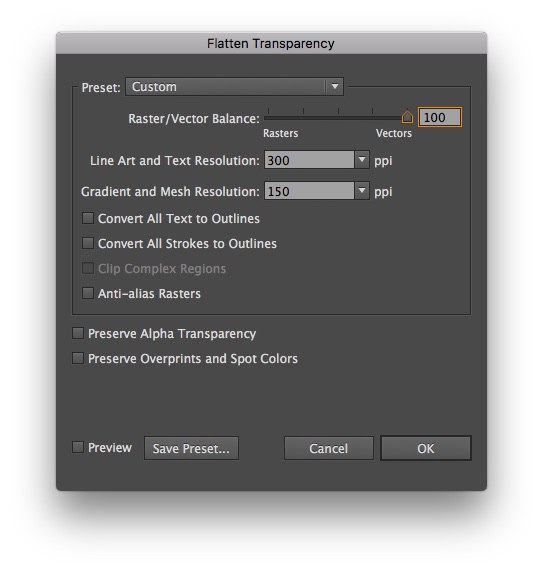
Task: Expand the Gradient and Mesh Resolution arrow
Action: (362, 191)
